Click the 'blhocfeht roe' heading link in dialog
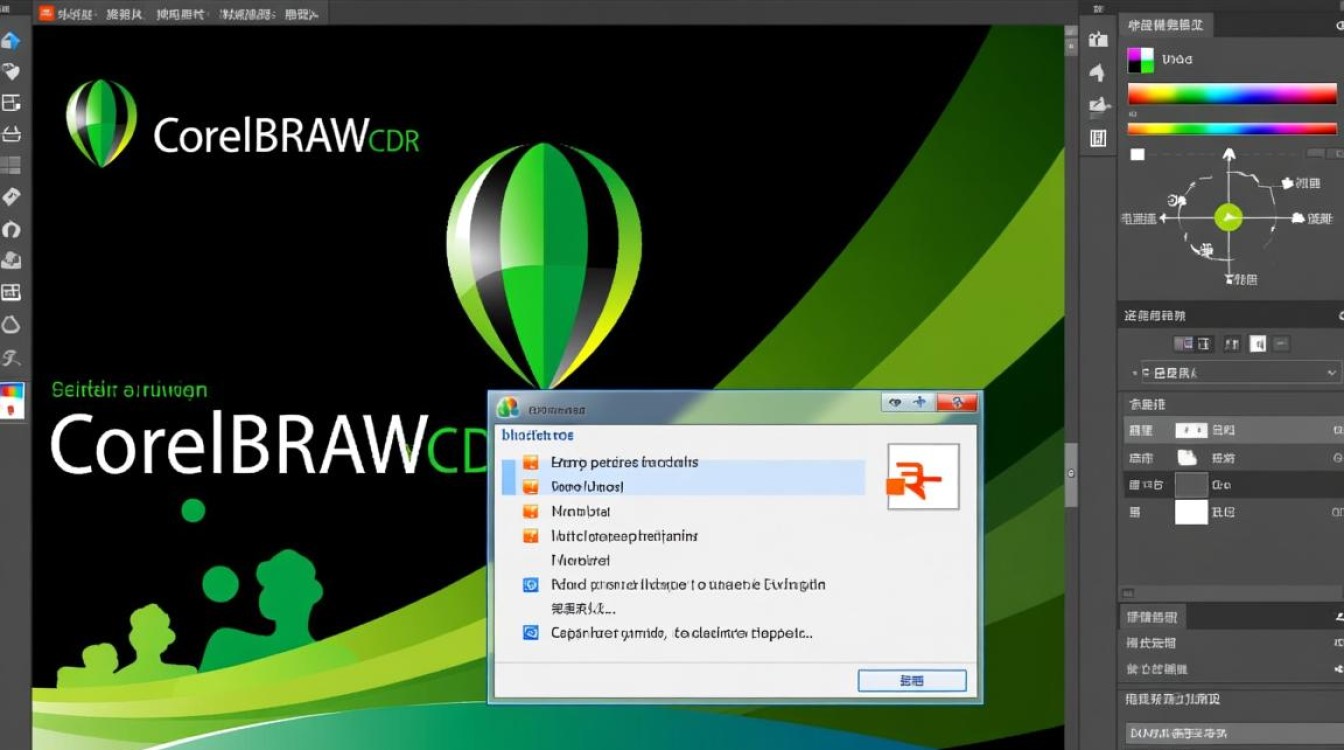This screenshot has height=750, width=1344. click(537, 436)
